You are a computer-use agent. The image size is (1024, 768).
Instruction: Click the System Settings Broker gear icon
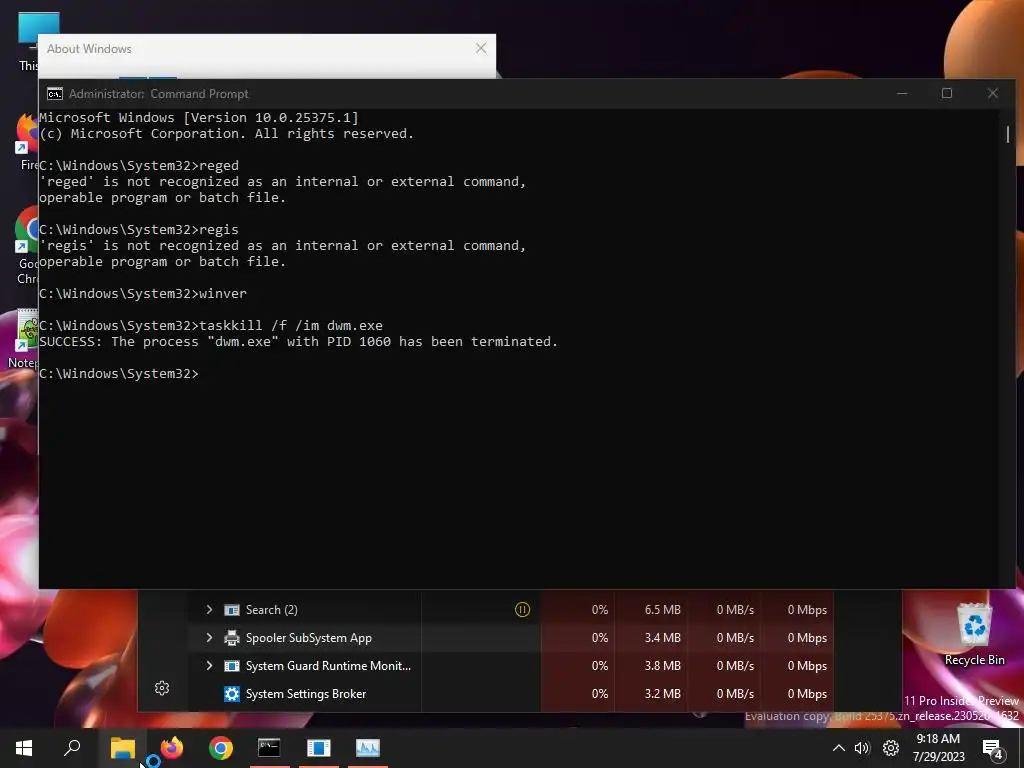[232, 694]
